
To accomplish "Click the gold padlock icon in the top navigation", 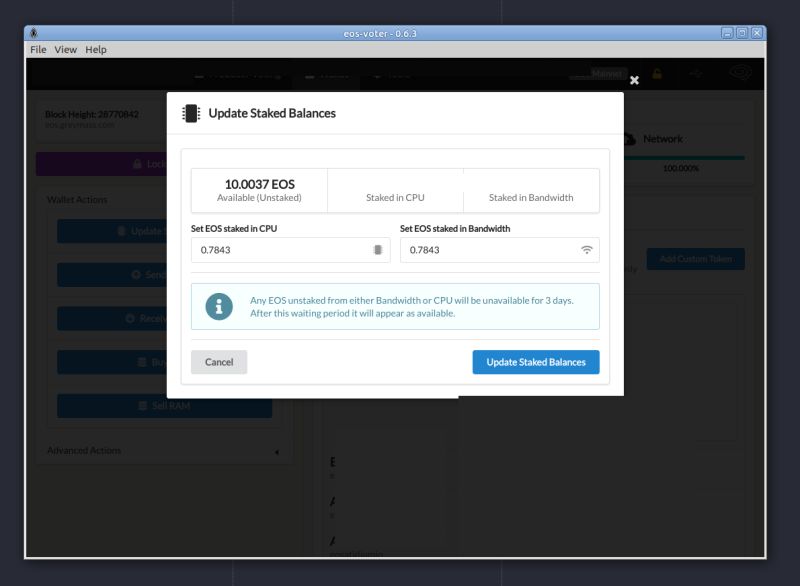I will (658, 73).
